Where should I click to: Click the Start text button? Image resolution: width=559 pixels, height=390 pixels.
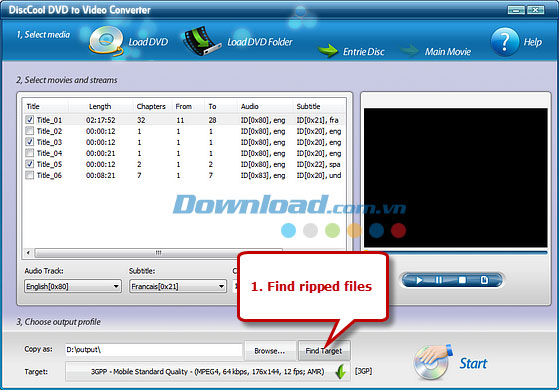tap(473, 363)
